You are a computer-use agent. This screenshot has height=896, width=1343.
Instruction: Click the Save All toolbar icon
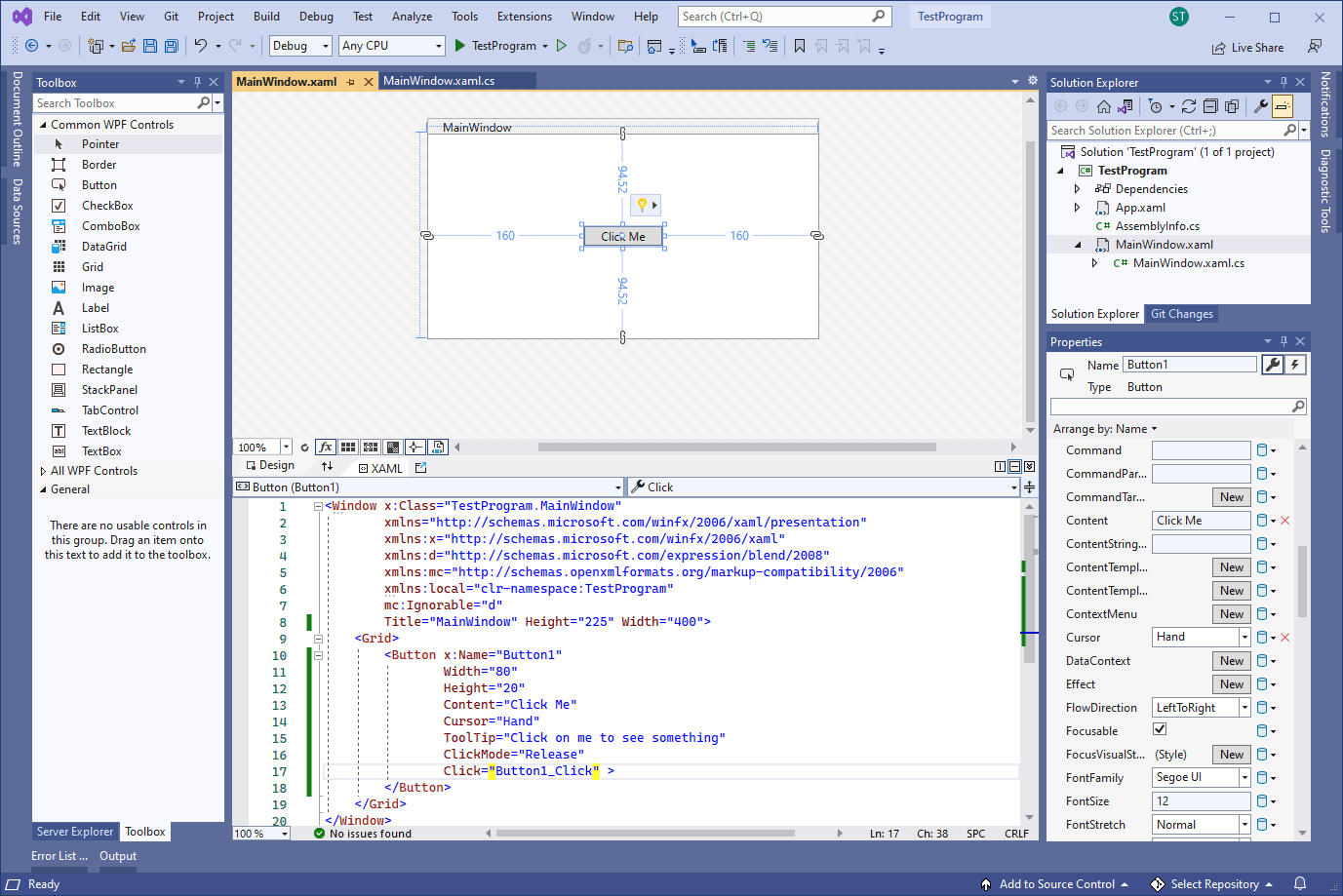(x=172, y=46)
